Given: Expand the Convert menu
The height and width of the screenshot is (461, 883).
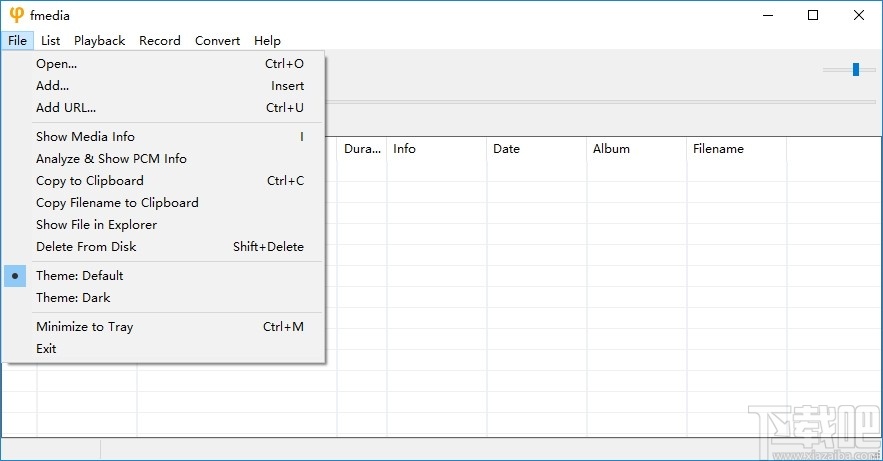Looking at the screenshot, I should [217, 41].
